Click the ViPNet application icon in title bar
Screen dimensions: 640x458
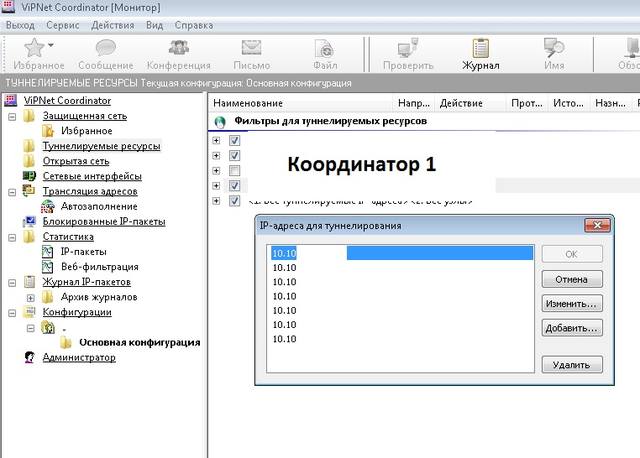pyautogui.click(x=8, y=7)
